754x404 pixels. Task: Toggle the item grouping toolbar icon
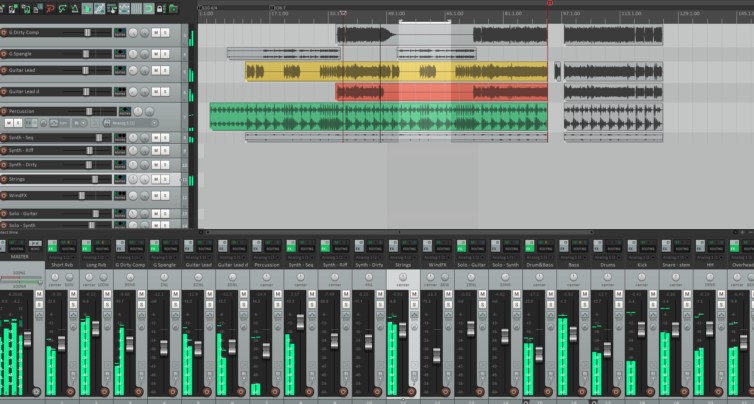pyautogui.click(x=100, y=9)
